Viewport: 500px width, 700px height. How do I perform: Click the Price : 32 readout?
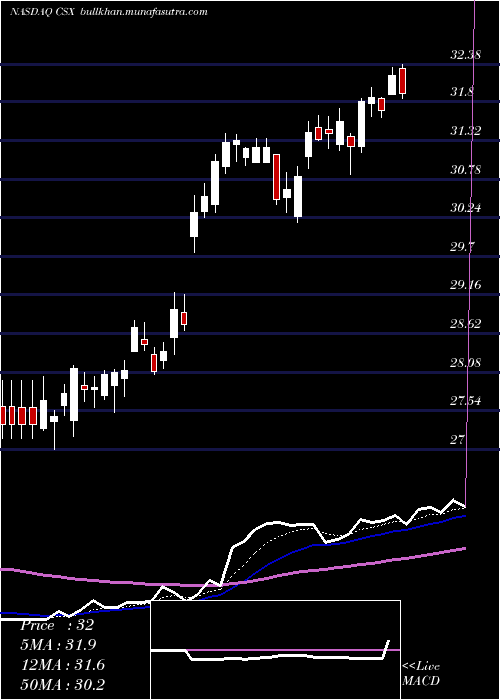click(57, 625)
